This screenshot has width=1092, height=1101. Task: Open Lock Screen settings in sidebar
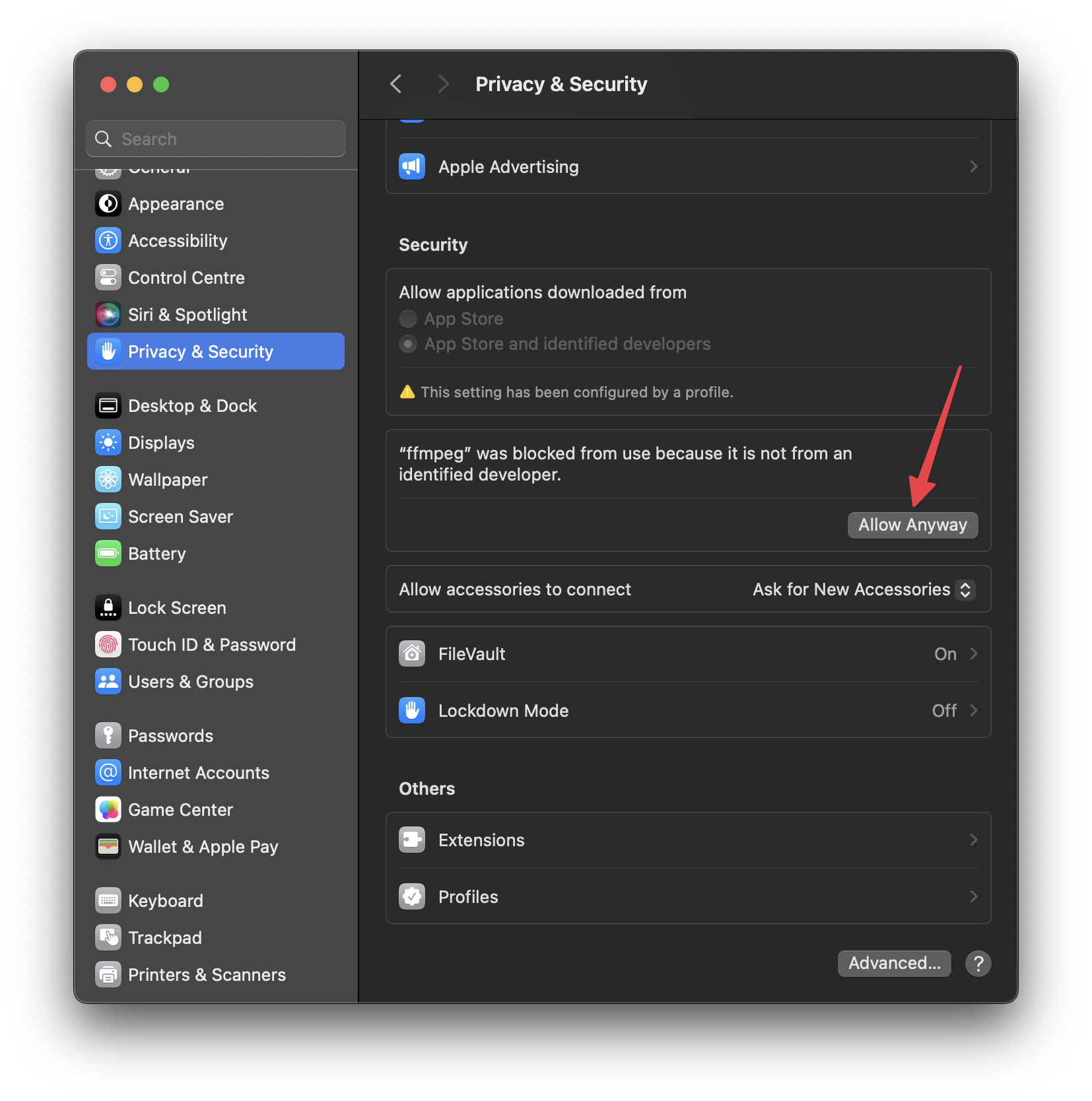tap(216, 608)
